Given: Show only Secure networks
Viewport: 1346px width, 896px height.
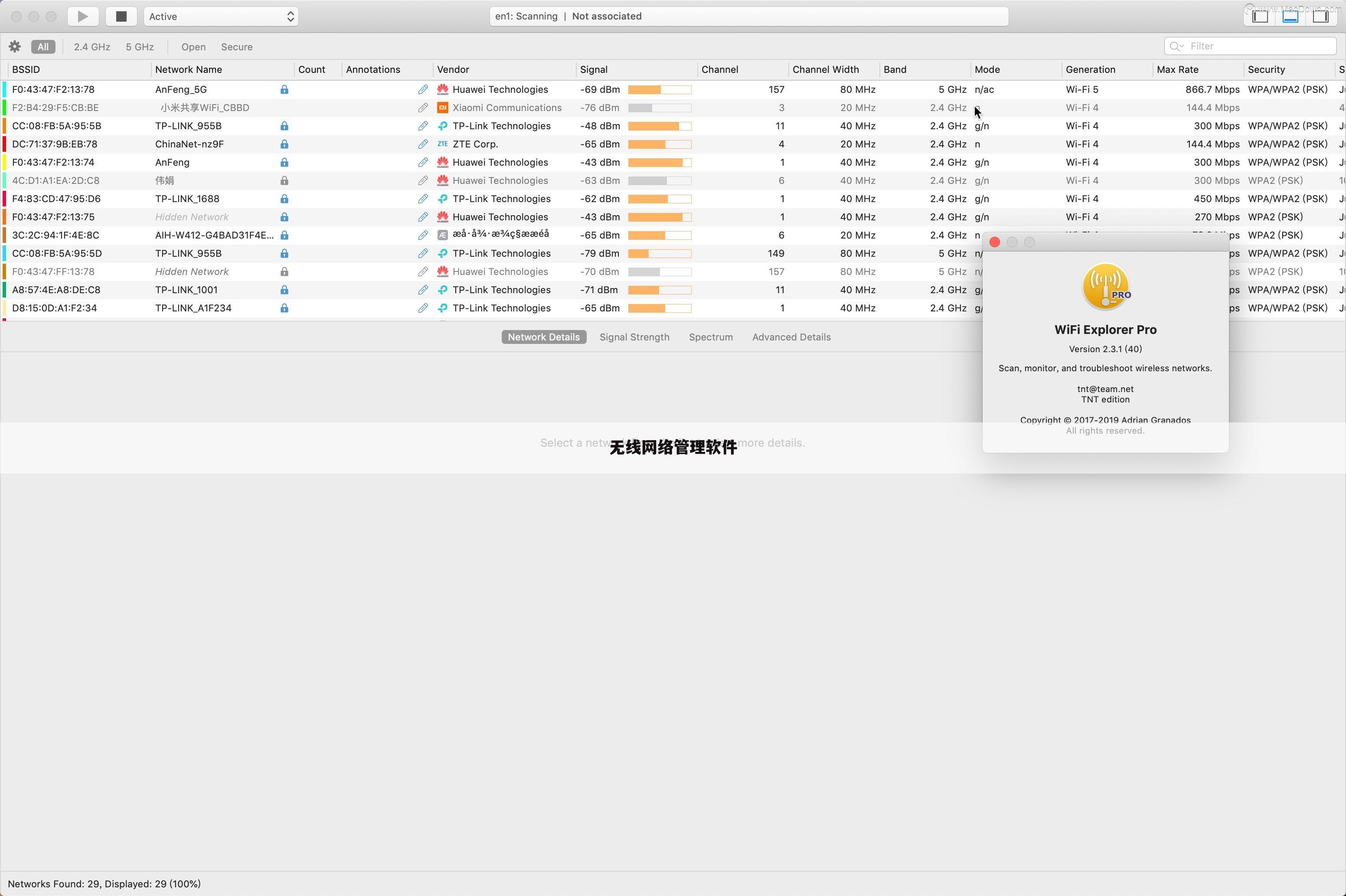Looking at the screenshot, I should 236,46.
